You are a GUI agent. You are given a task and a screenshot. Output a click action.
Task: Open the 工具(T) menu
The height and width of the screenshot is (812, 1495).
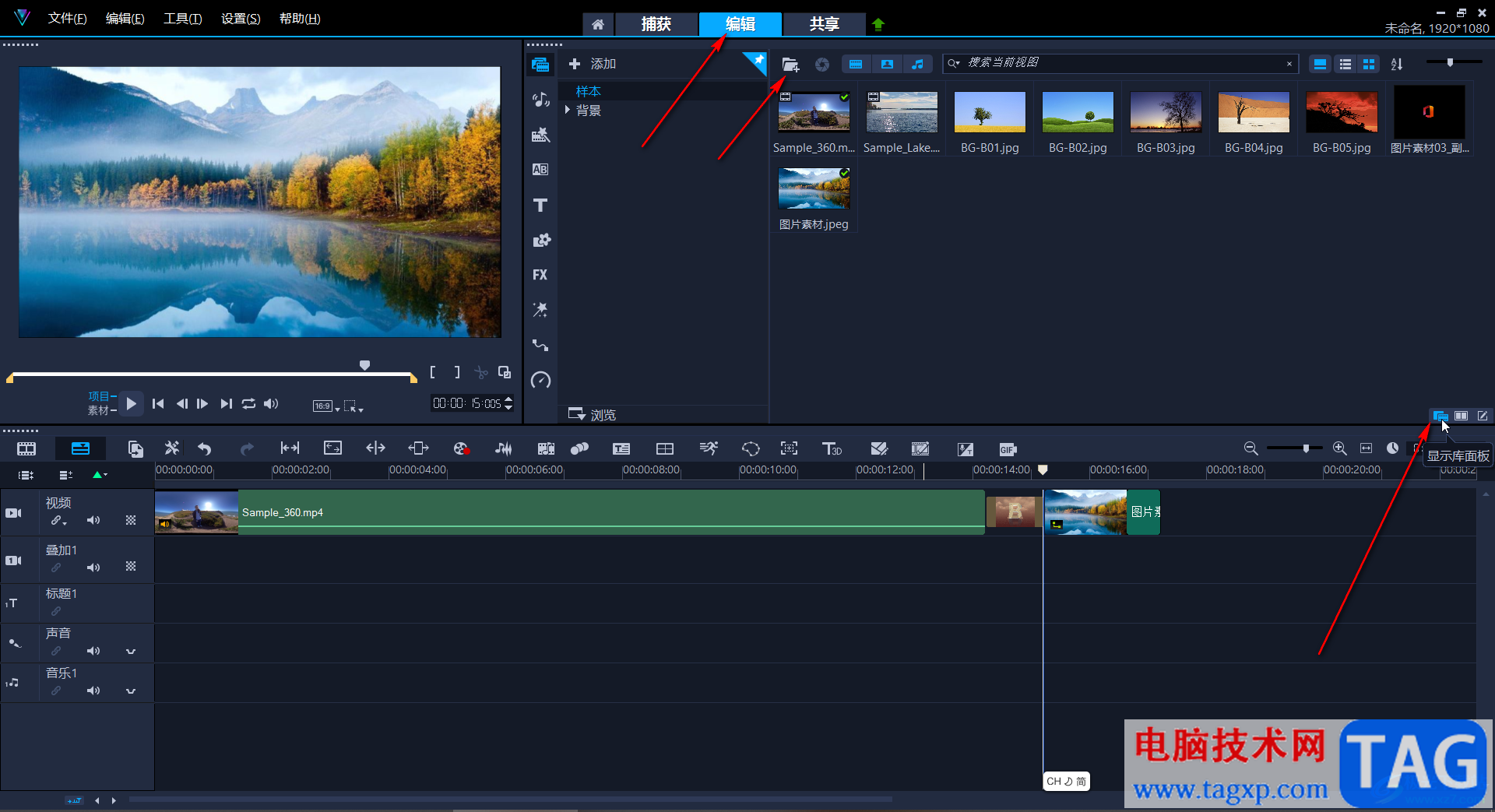click(x=182, y=19)
